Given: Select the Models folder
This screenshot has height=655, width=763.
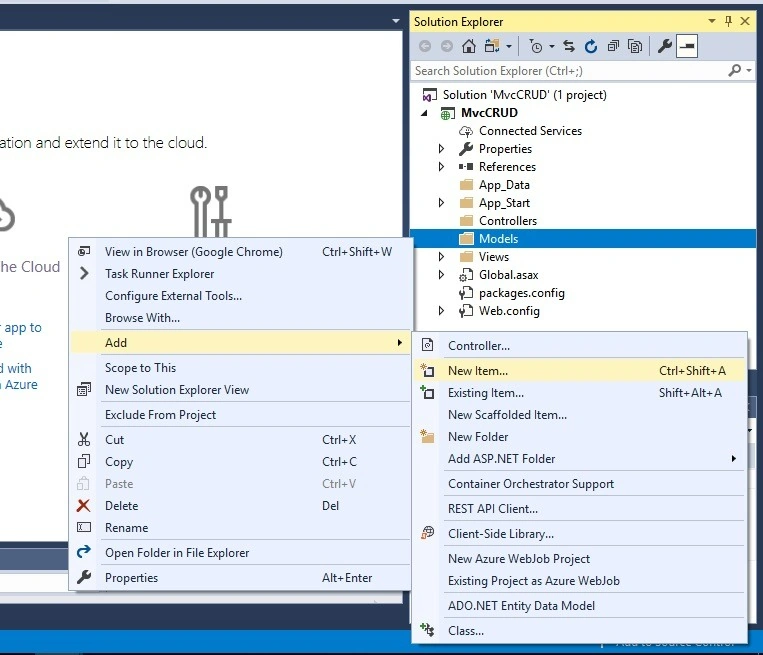Looking at the screenshot, I should pyautogui.click(x=583, y=239).
